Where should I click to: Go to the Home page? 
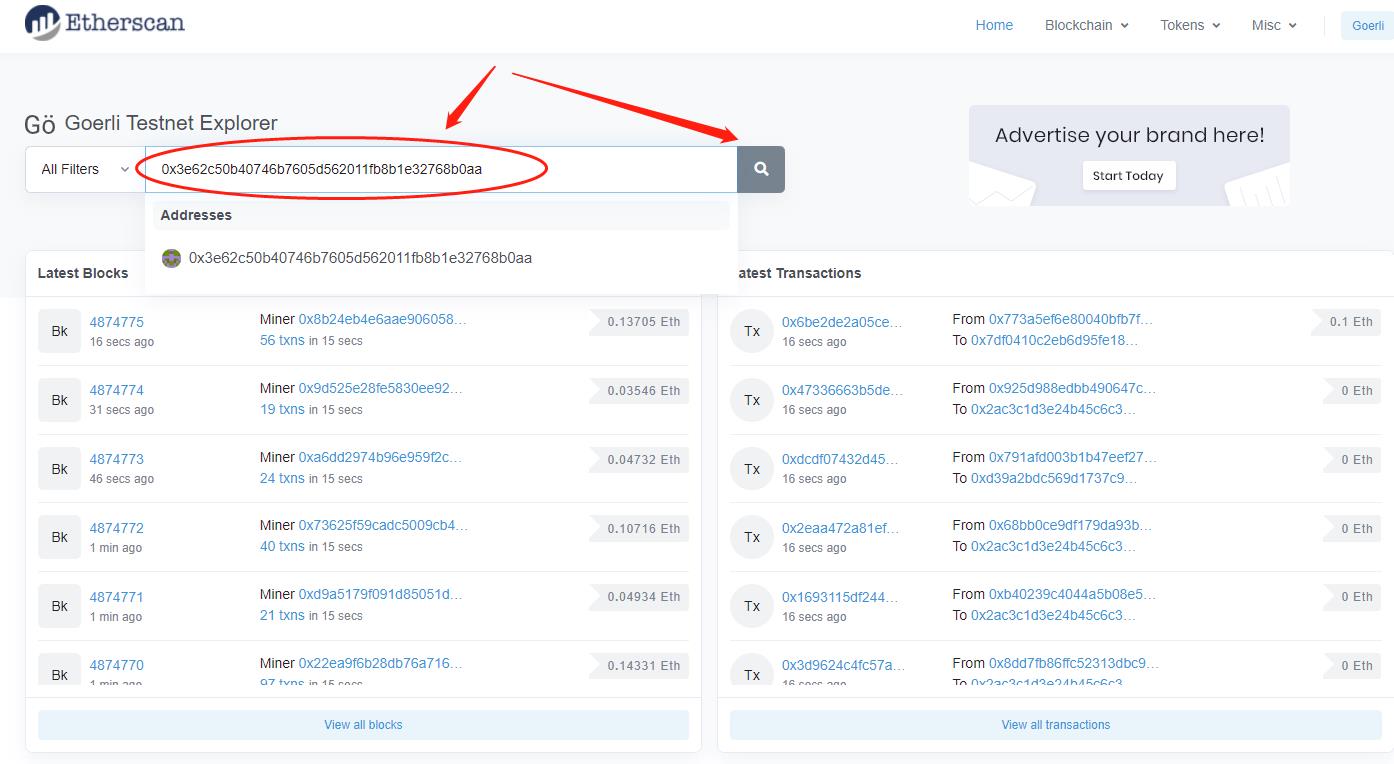click(x=994, y=25)
